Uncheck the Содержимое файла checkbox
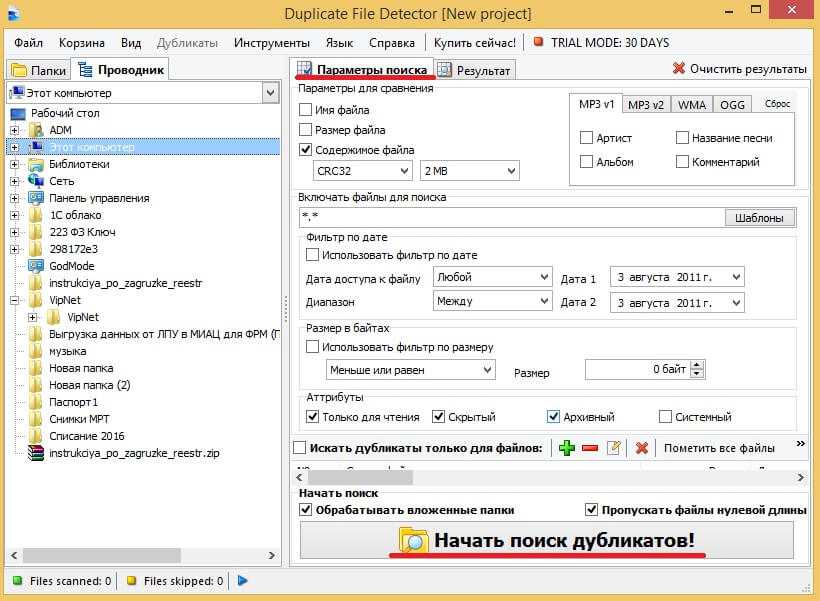The width and height of the screenshot is (820, 601). tap(306, 150)
